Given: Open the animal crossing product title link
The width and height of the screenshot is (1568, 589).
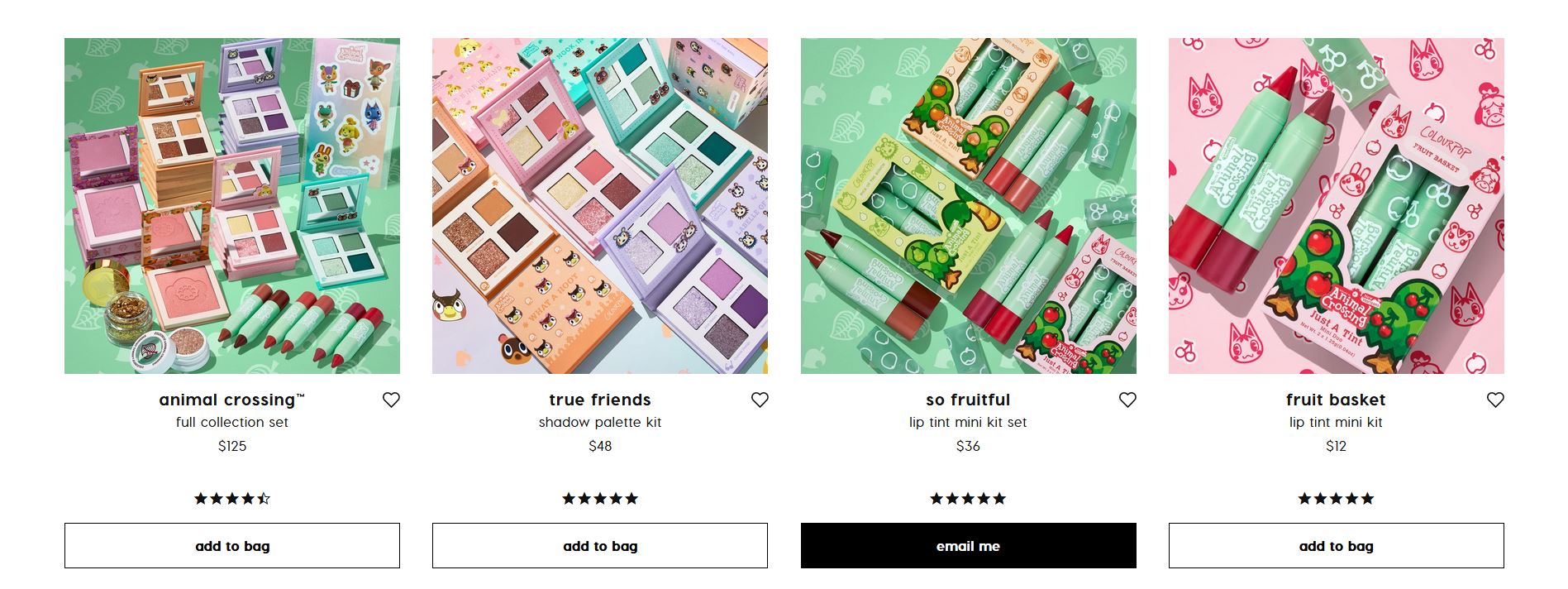Looking at the screenshot, I should pyautogui.click(x=231, y=400).
